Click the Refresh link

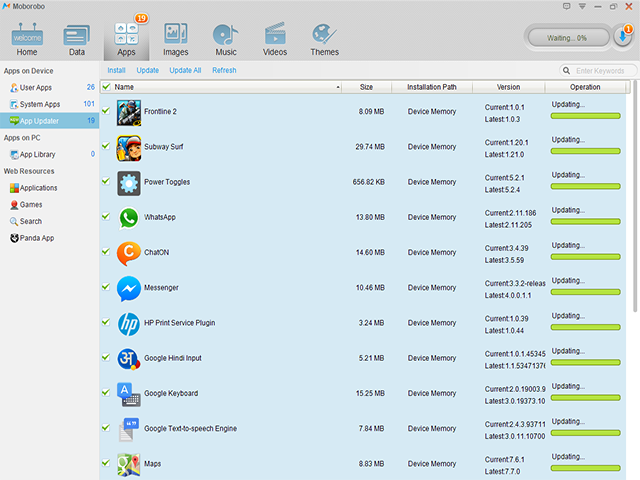[x=224, y=70]
